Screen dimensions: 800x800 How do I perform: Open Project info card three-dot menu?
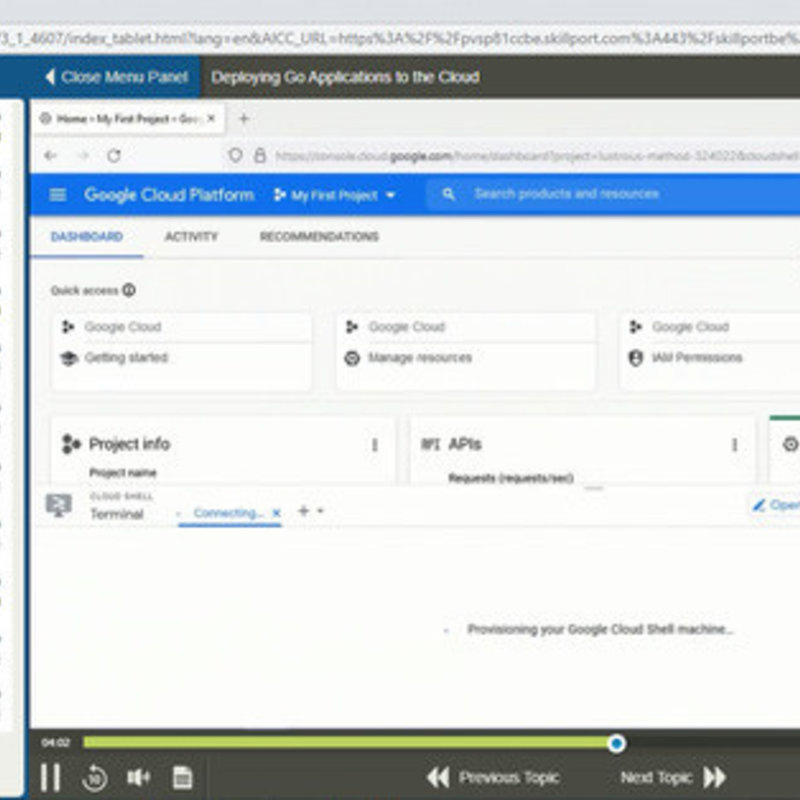[x=375, y=445]
